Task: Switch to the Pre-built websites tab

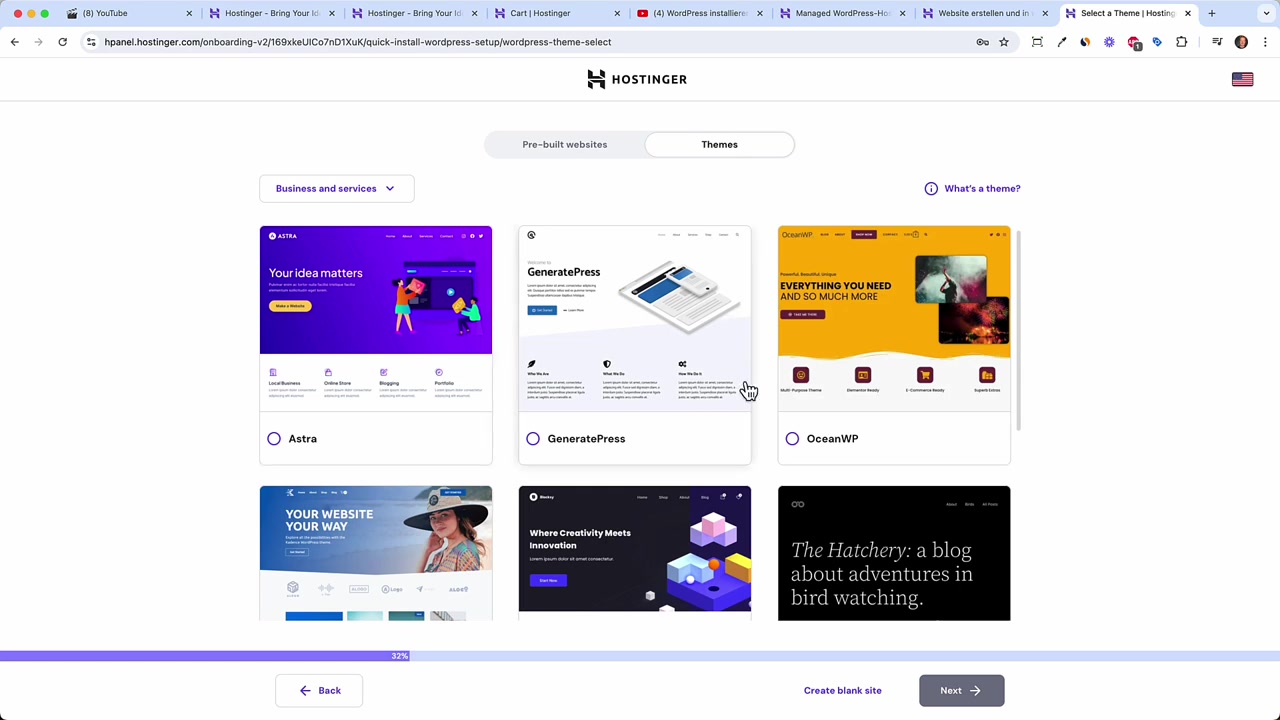Action: pos(565,144)
